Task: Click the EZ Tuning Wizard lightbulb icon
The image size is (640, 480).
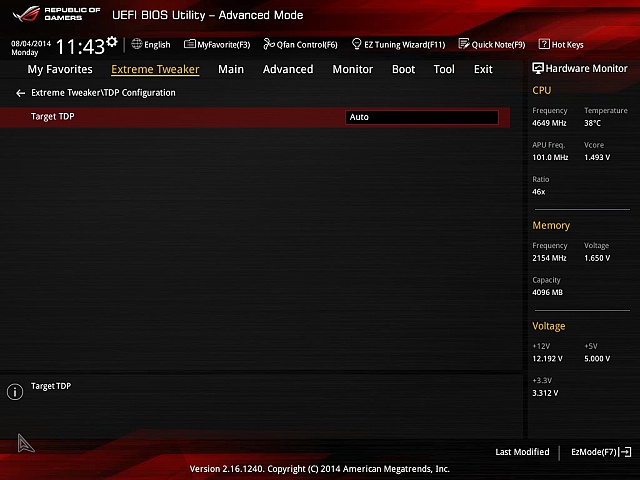Action: point(356,44)
